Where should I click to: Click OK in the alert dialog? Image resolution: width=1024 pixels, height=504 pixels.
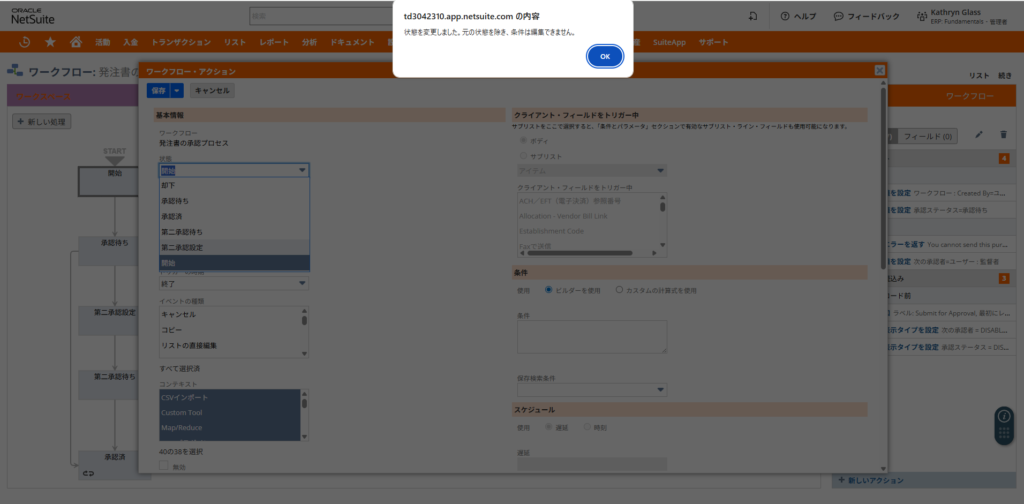pos(604,57)
